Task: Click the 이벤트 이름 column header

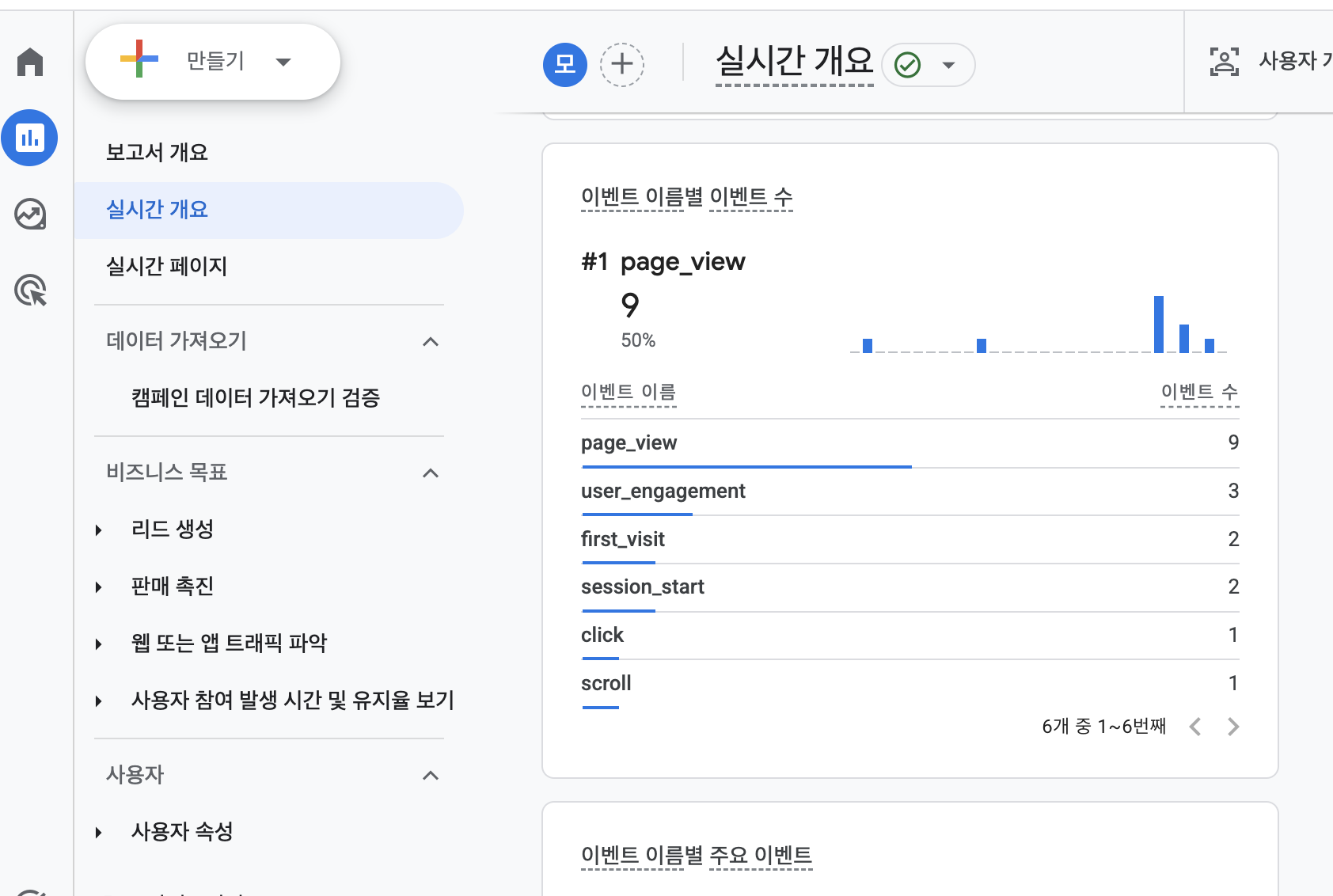Action: [629, 392]
